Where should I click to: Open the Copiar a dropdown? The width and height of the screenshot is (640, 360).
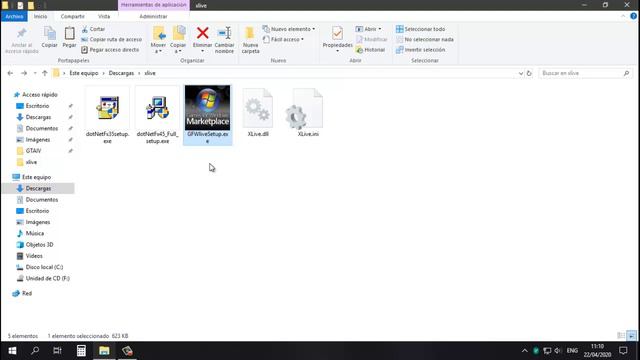178,40
